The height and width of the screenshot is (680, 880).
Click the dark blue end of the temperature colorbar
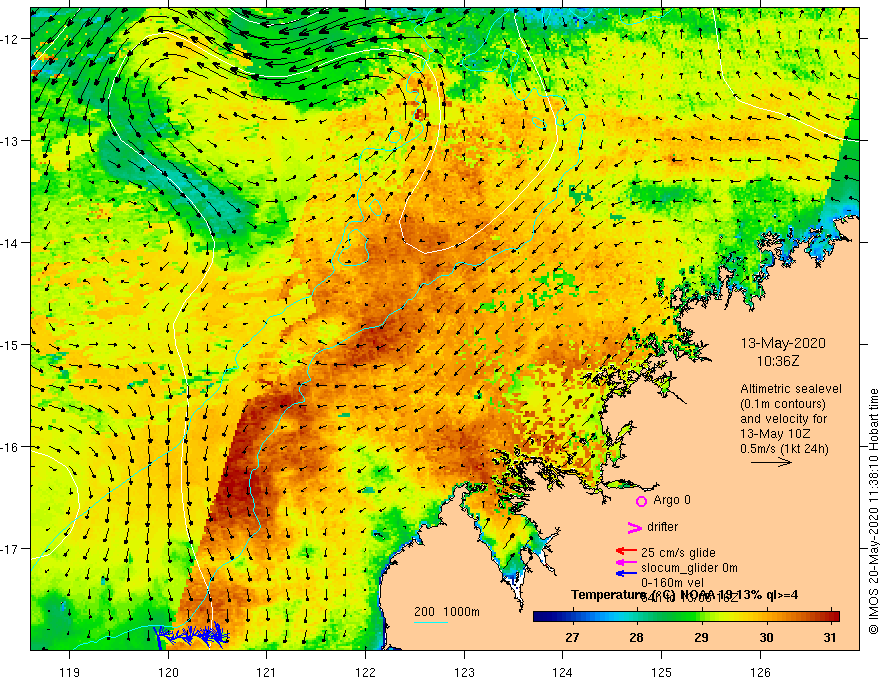[540, 617]
